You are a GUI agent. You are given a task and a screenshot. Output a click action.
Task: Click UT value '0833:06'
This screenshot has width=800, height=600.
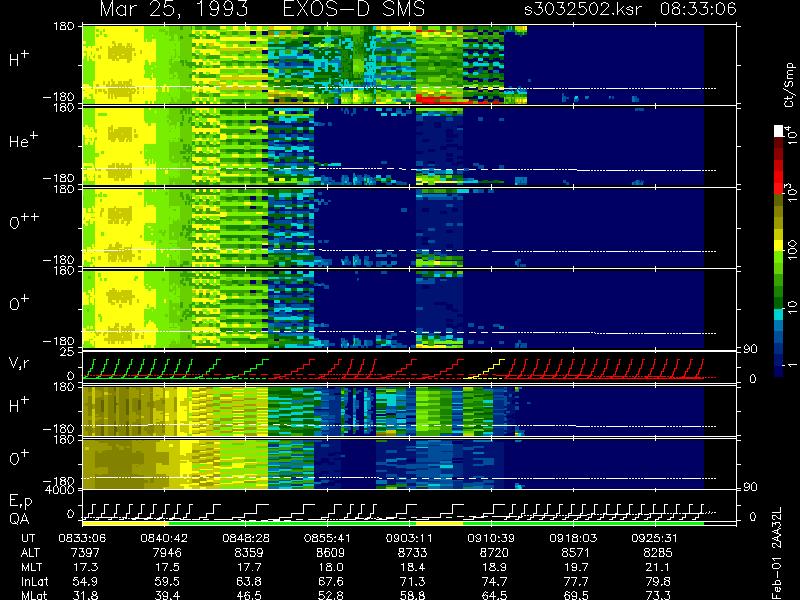[x=83, y=538]
